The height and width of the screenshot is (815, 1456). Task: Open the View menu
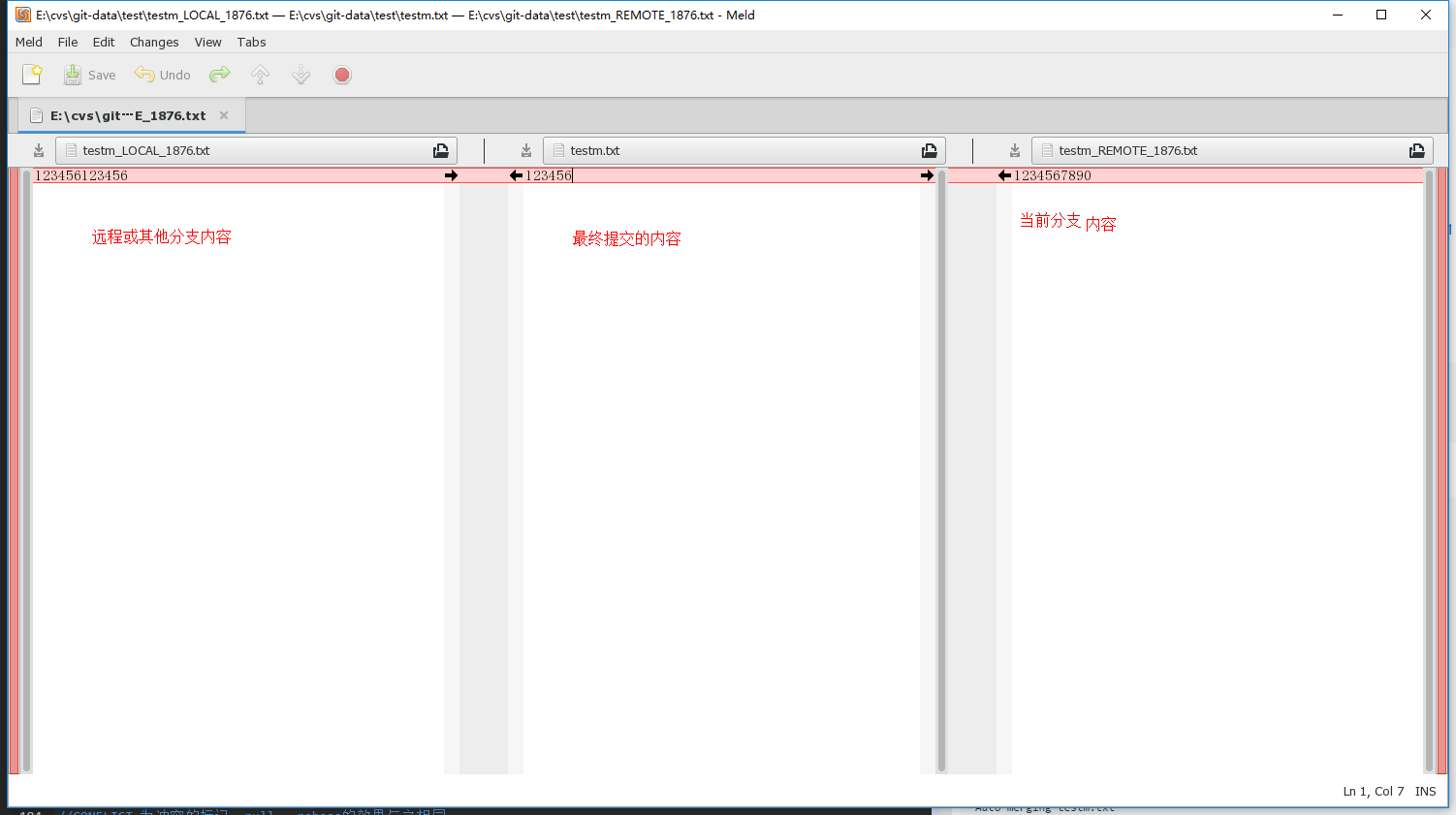pos(207,42)
